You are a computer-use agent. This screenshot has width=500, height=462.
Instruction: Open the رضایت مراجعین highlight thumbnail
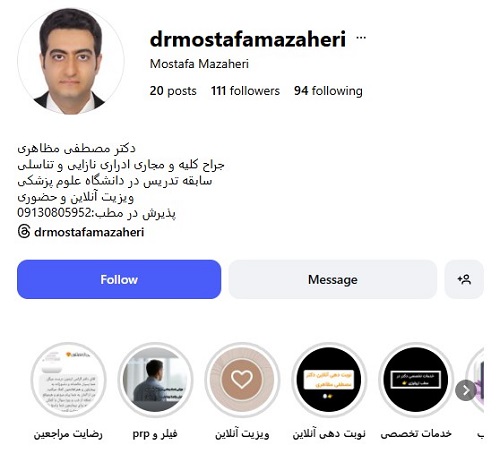(68, 380)
